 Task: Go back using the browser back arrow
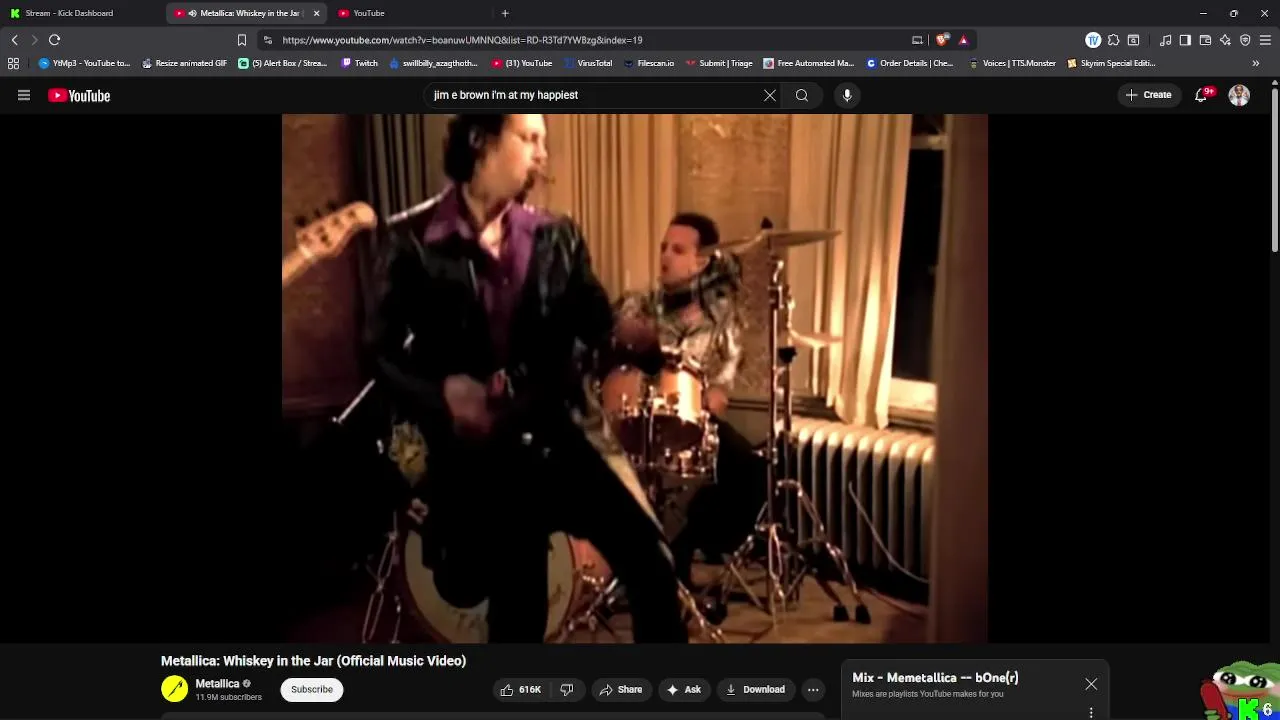click(14, 40)
